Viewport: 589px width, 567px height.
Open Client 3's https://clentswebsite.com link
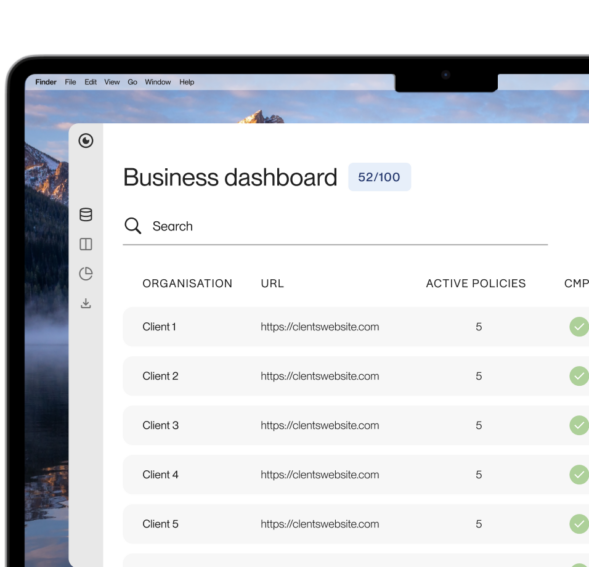pos(320,426)
